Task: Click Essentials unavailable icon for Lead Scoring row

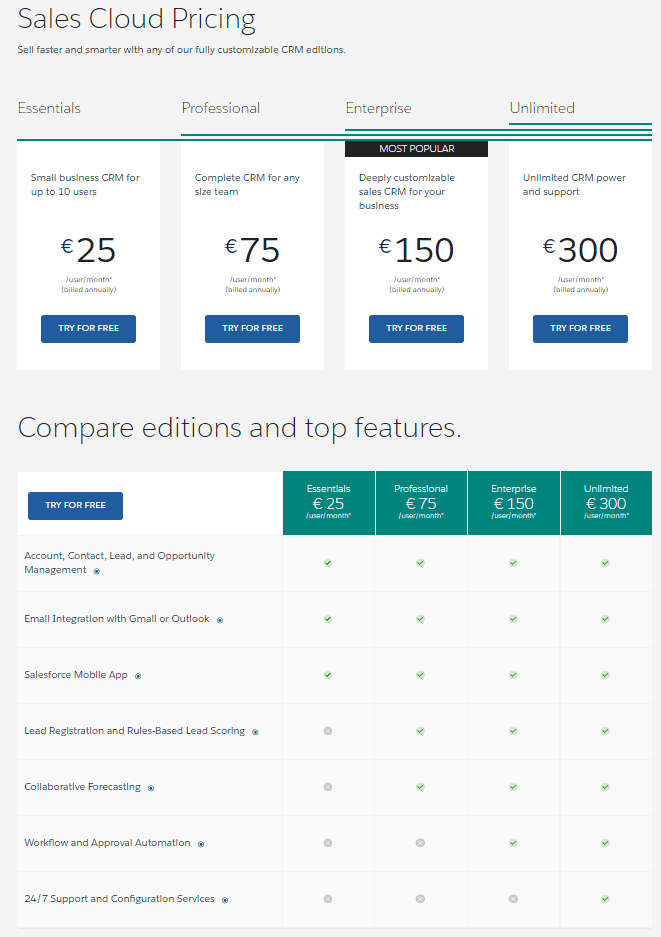Action: pos(328,731)
